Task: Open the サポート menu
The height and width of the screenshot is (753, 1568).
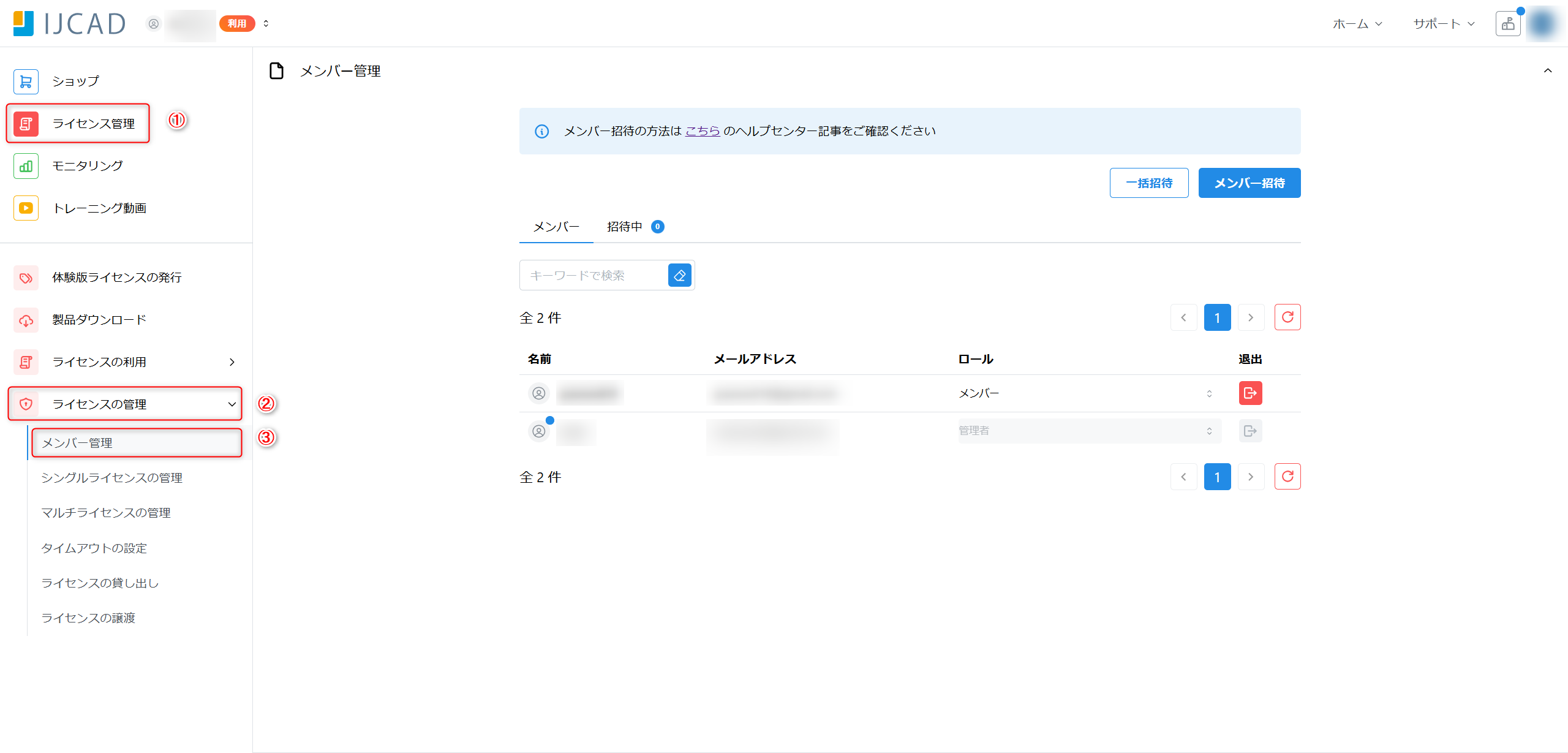Action: [1437, 23]
